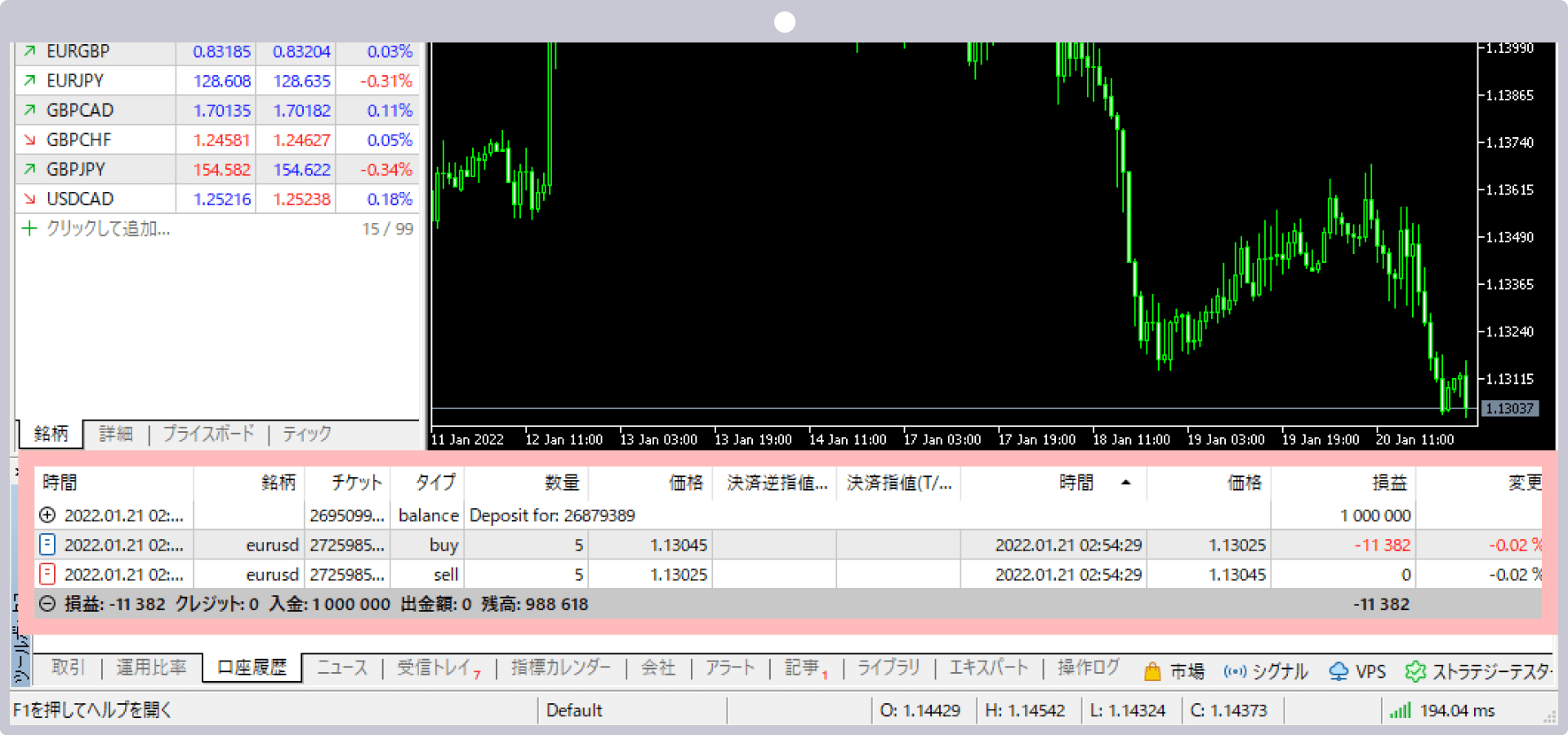Screen dimensions: 1568x735
Task: Click the 194.04 ms latency text
Action: (1457, 710)
